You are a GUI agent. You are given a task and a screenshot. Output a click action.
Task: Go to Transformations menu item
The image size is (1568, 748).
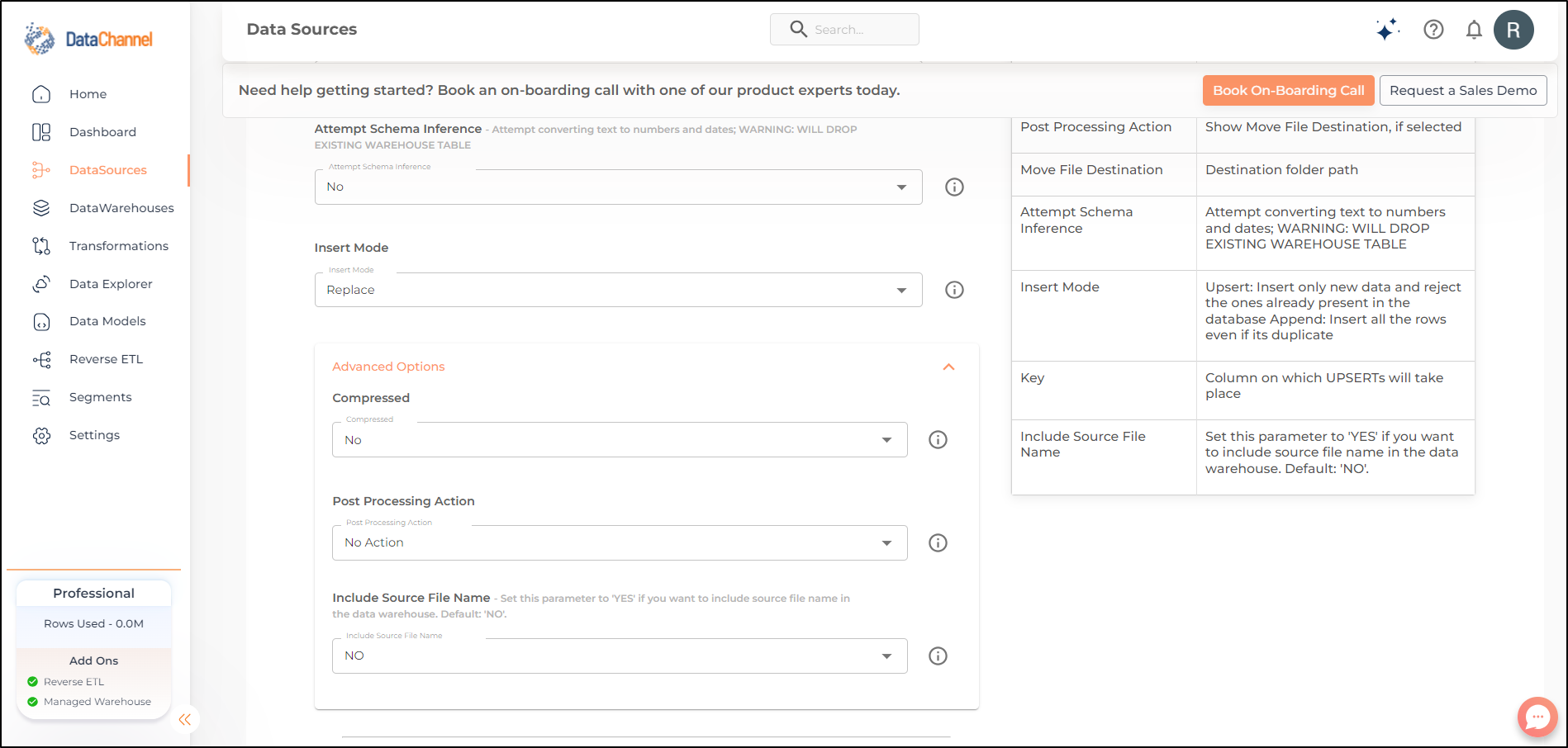tap(119, 246)
